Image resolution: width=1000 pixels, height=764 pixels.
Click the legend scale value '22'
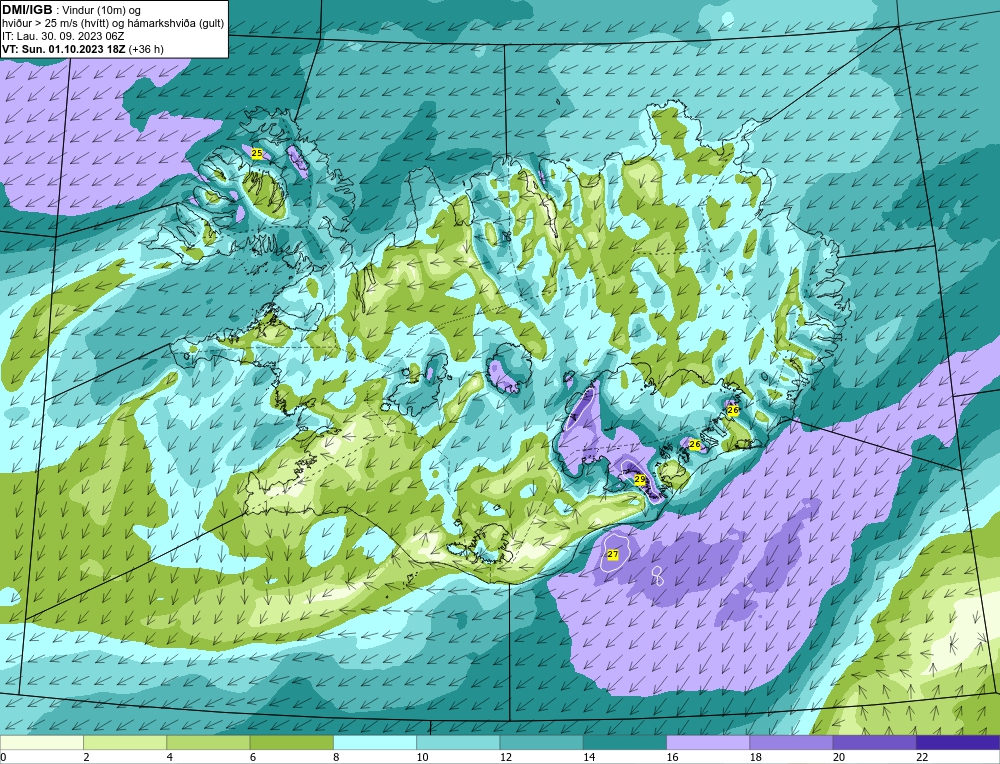(x=921, y=757)
